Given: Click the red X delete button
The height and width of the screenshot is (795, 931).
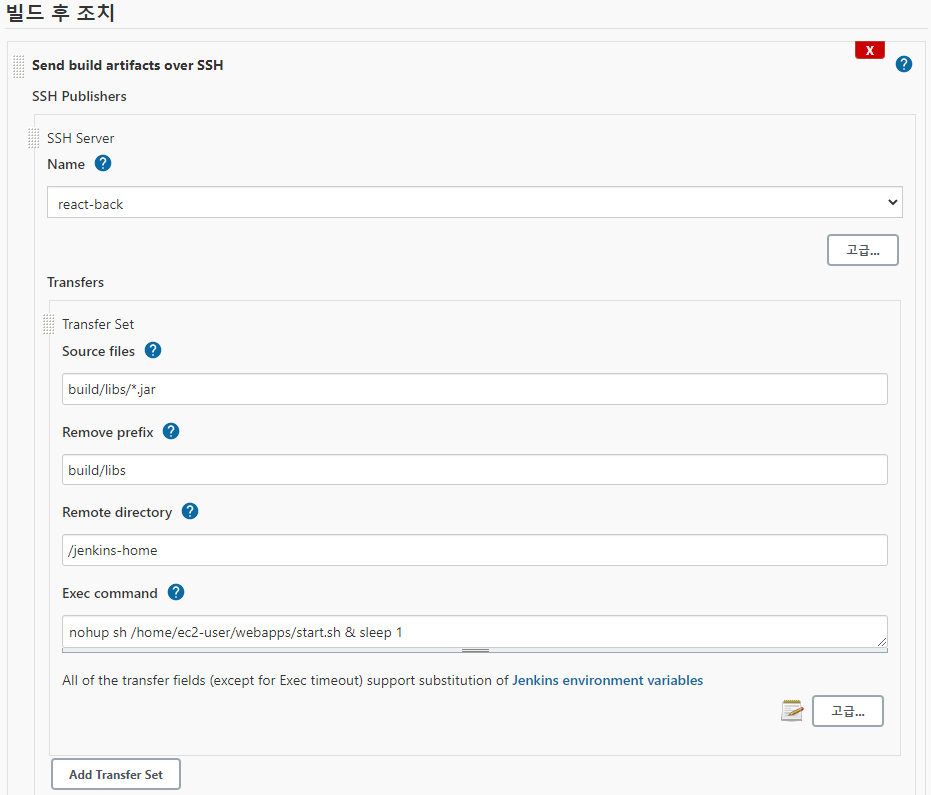Looking at the screenshot, I should tap(870, 50).
